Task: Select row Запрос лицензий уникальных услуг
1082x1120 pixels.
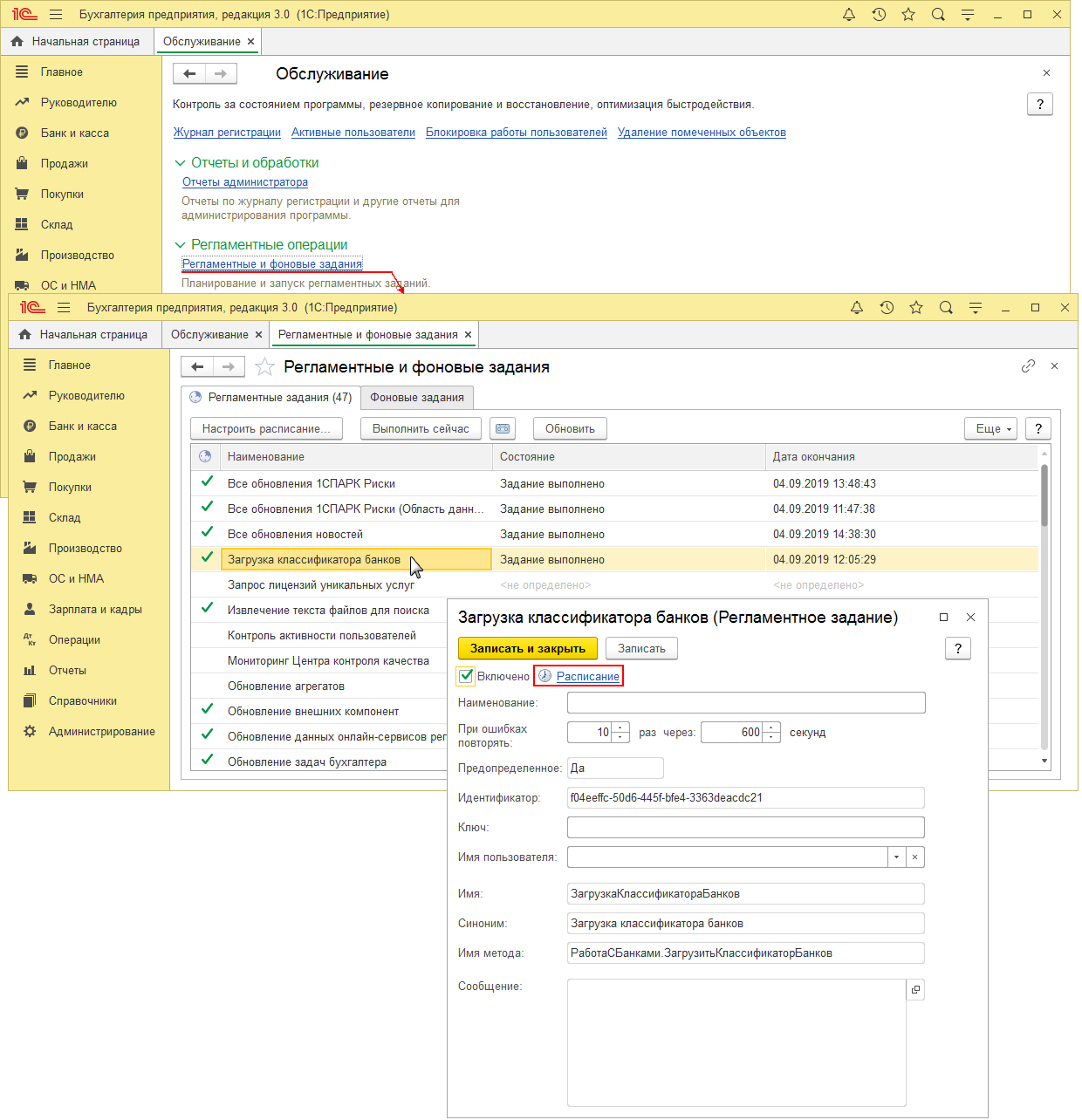Action: point(615,584)
